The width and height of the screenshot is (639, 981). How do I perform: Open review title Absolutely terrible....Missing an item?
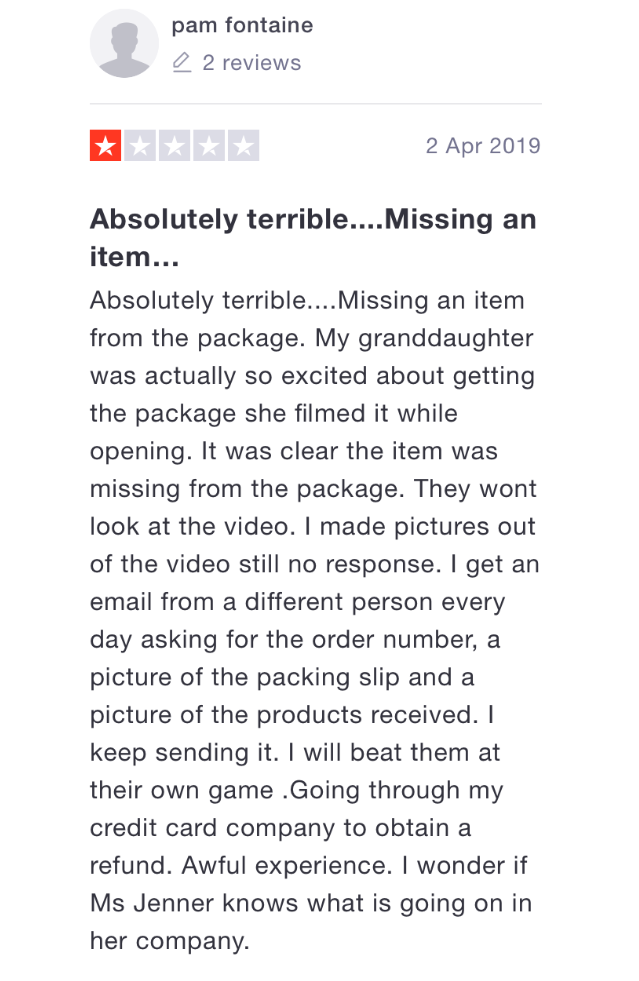(313, 238)
